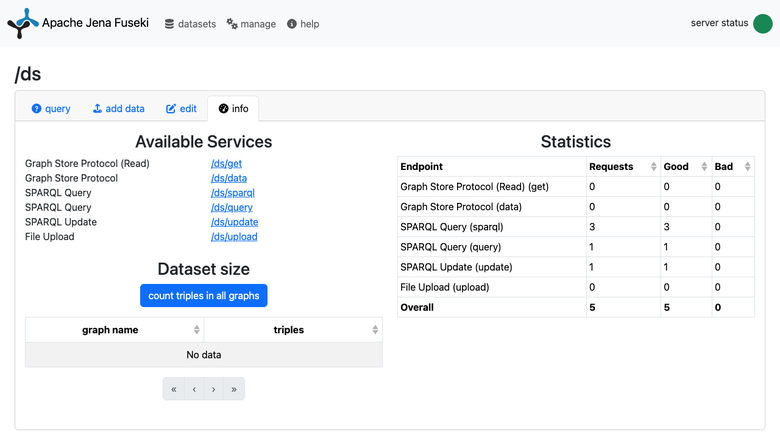The image size is (780, 439).
Task: Open the /ds/upload service link
Action: click(234, 237)
